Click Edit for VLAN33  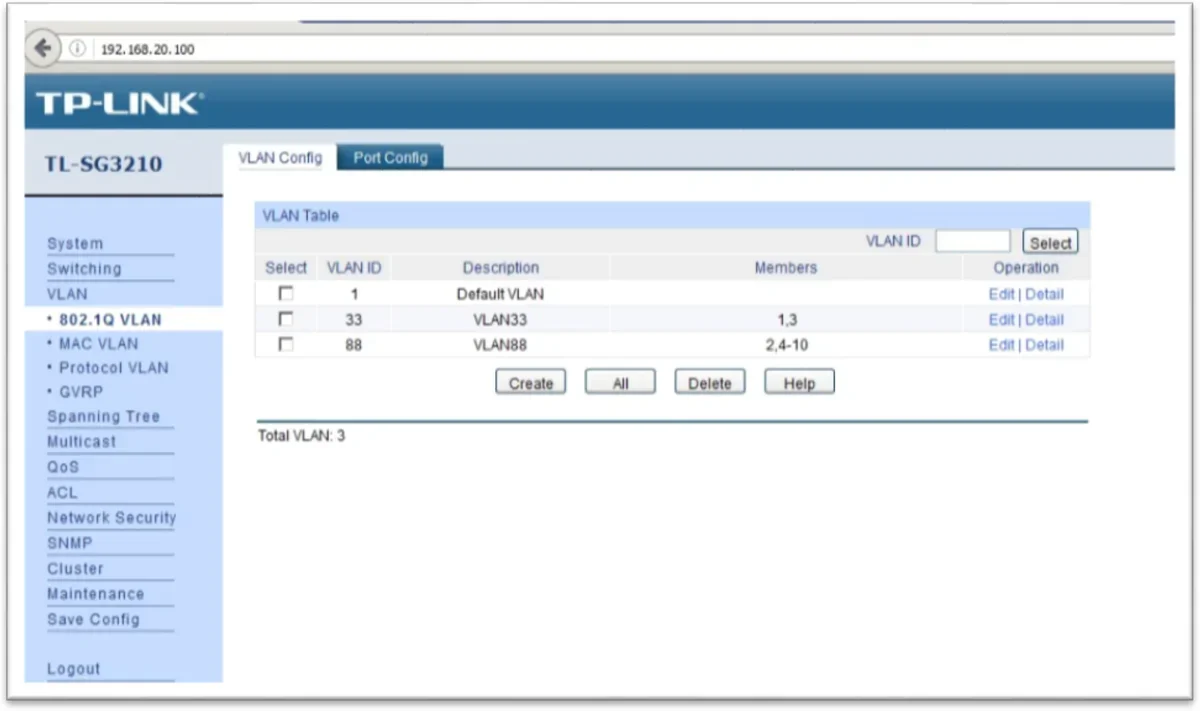(1001, 320)
